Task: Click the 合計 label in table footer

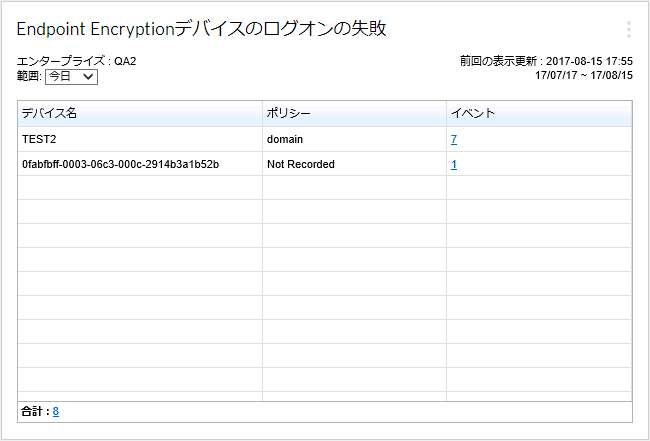Action: click(x=35, y=411)
